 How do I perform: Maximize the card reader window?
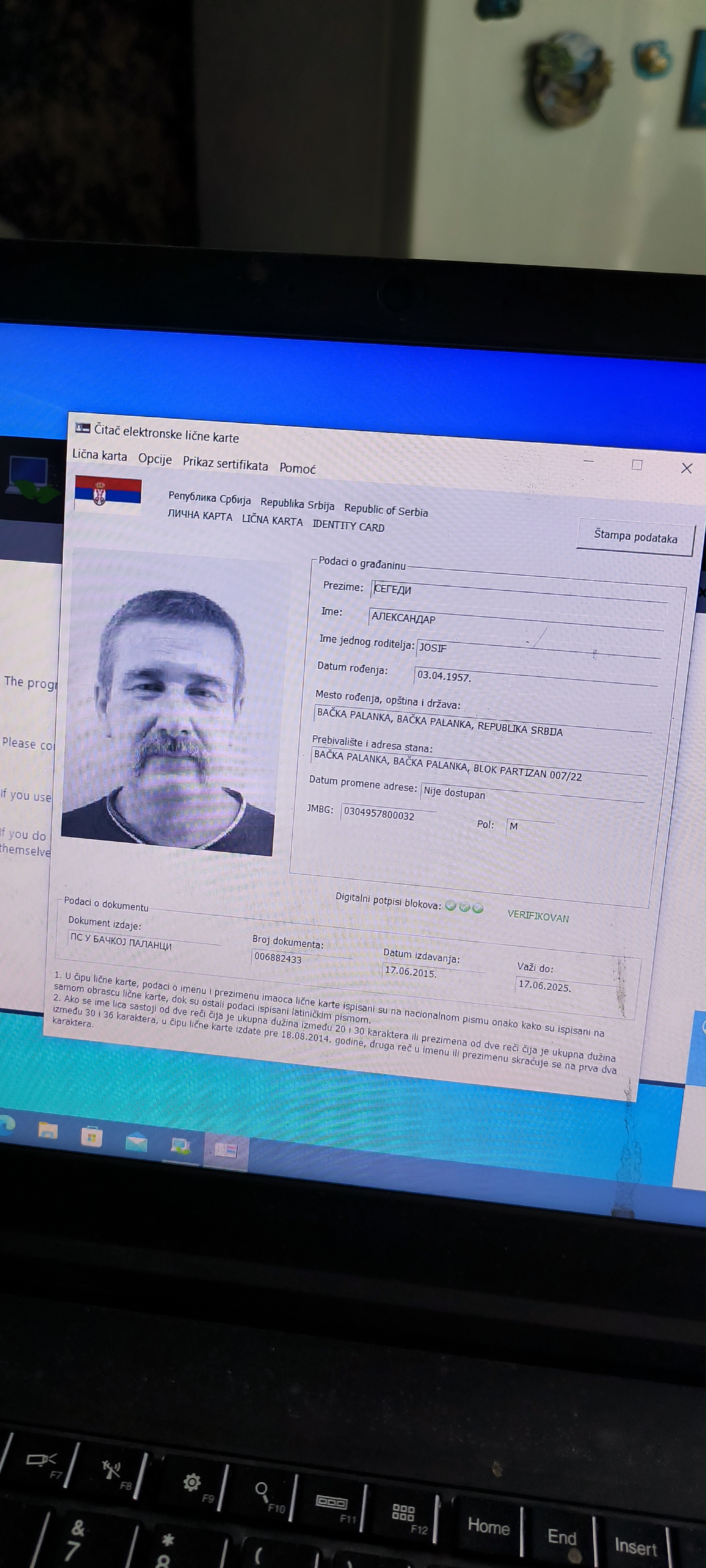point(637,465)
